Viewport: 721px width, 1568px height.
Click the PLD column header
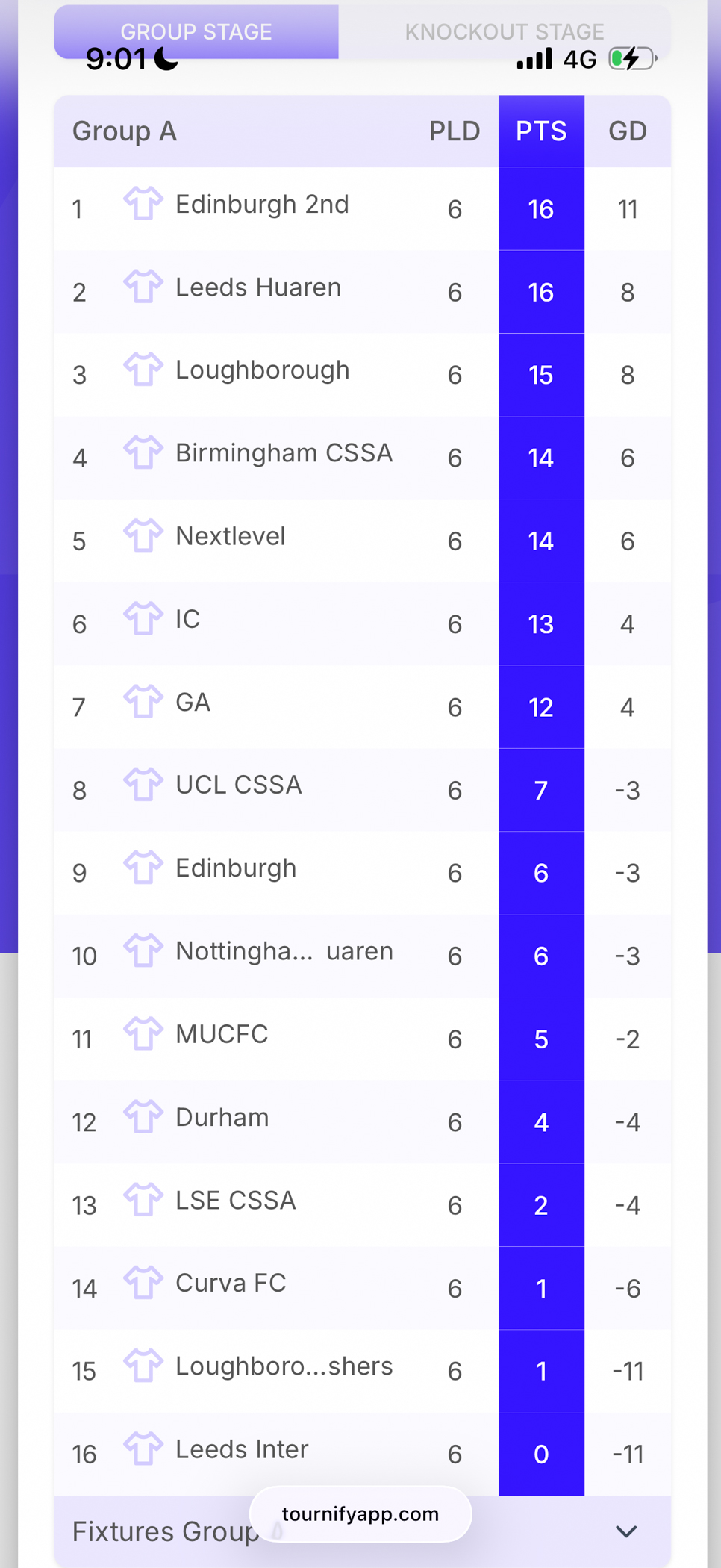(454, 131)
